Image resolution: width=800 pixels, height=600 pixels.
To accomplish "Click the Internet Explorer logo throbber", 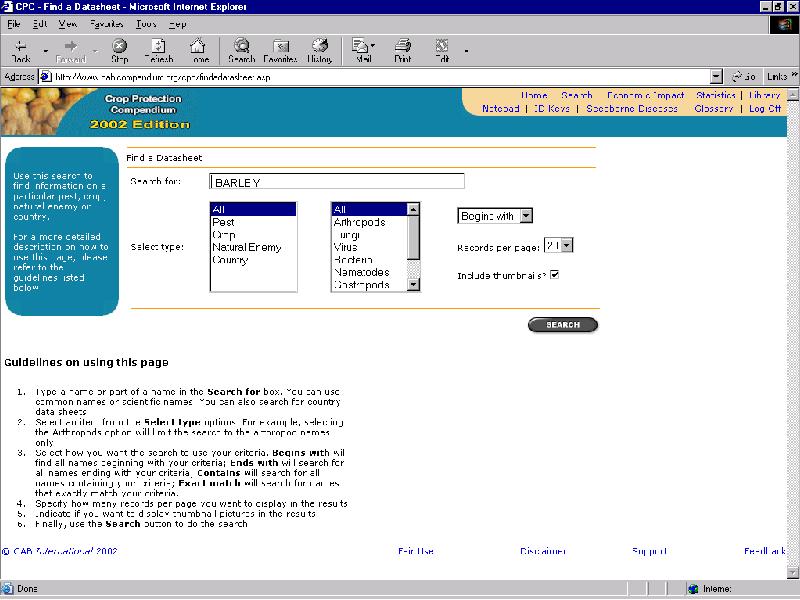I will pos(784,24).
